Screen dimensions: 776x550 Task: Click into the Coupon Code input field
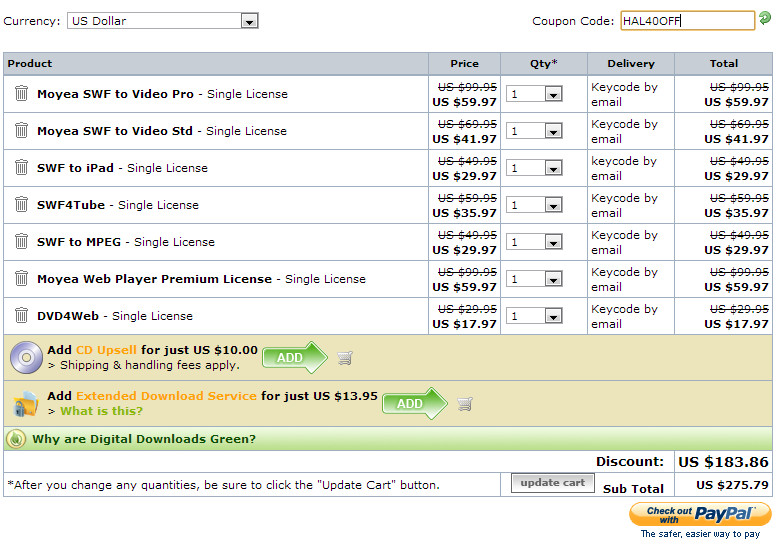[x=687, y=21]
